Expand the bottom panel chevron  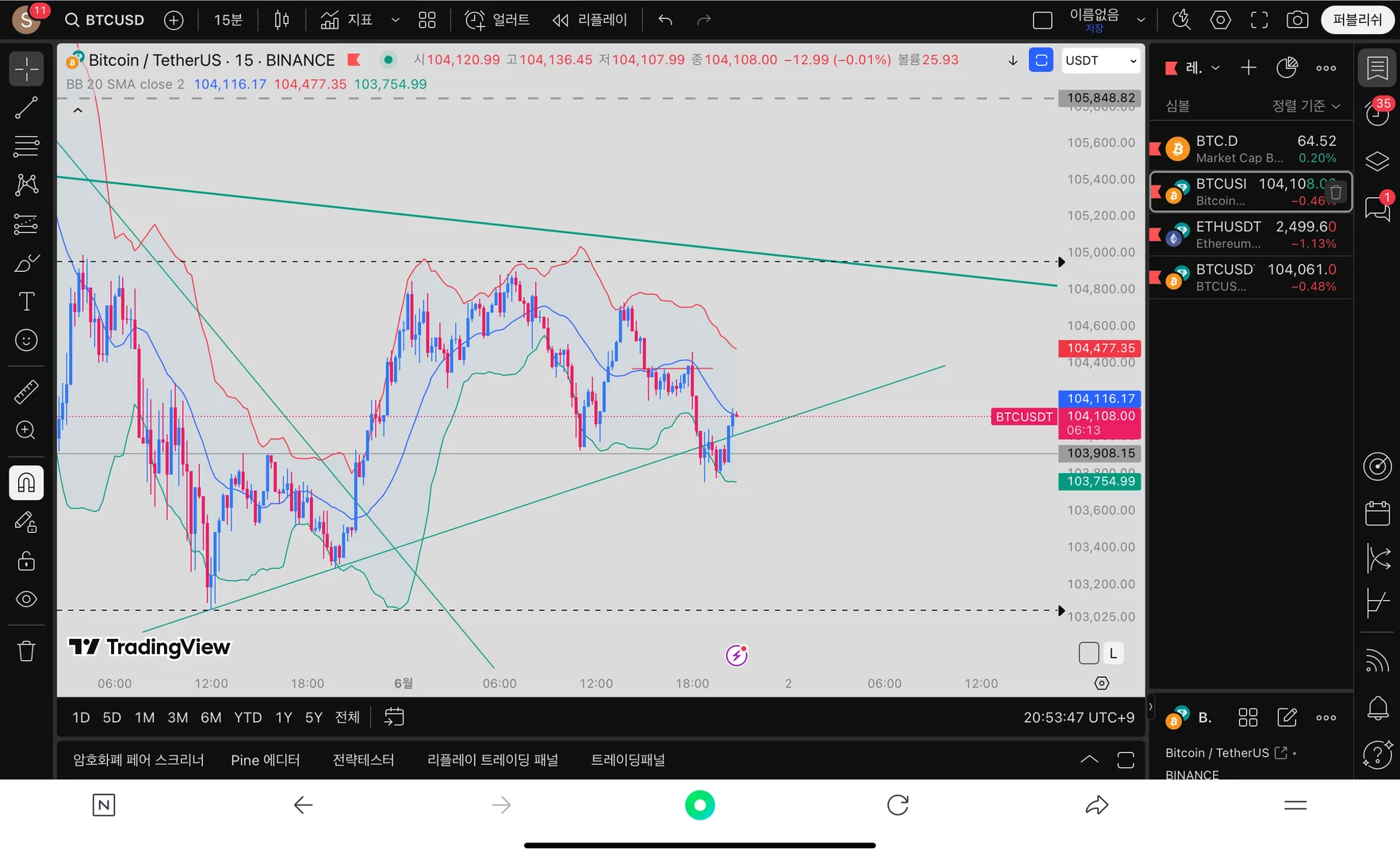1089,760
